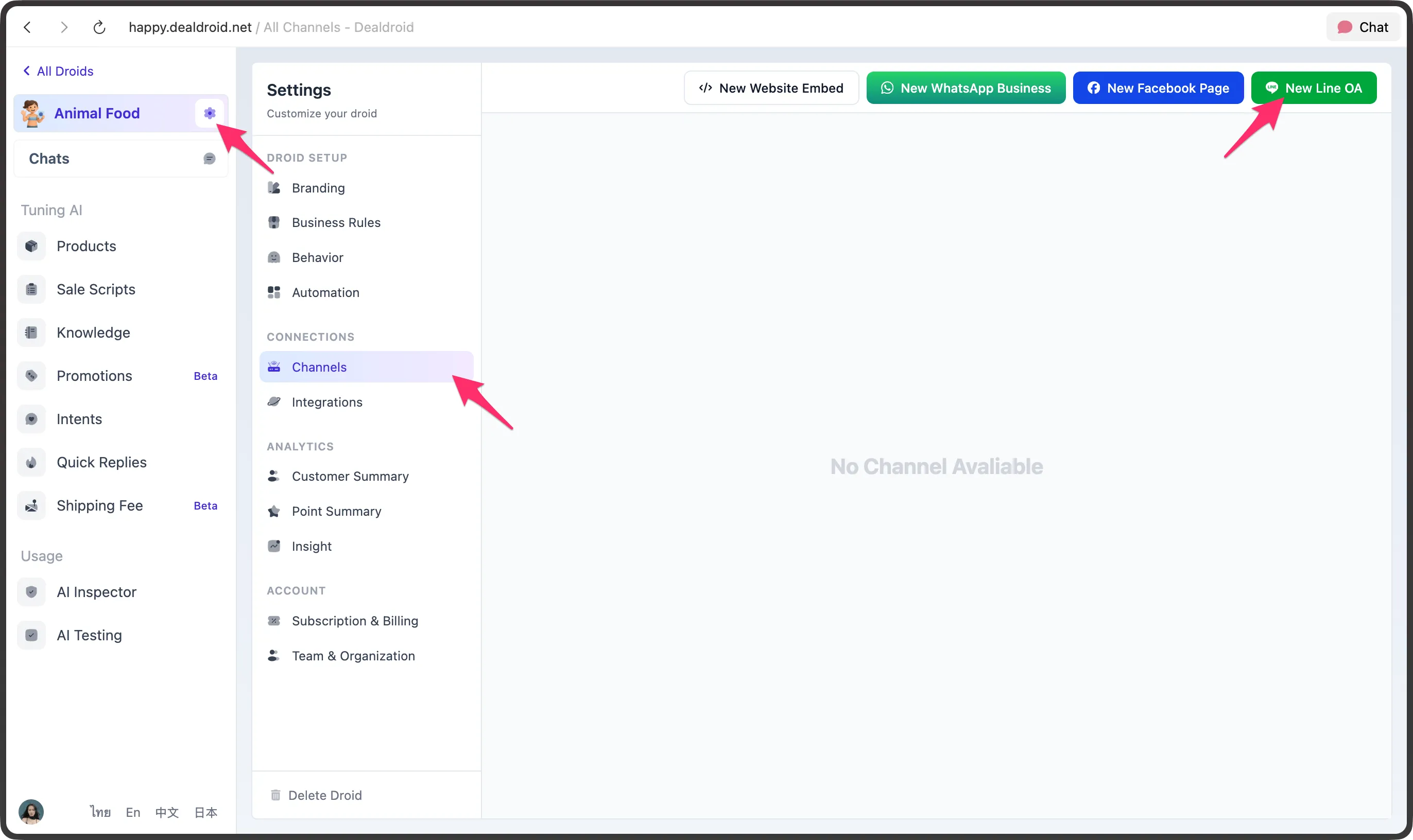The image size is (1413, 840).
Task: Click the Insight chart icon under Analytics
Action: point(274,546)
